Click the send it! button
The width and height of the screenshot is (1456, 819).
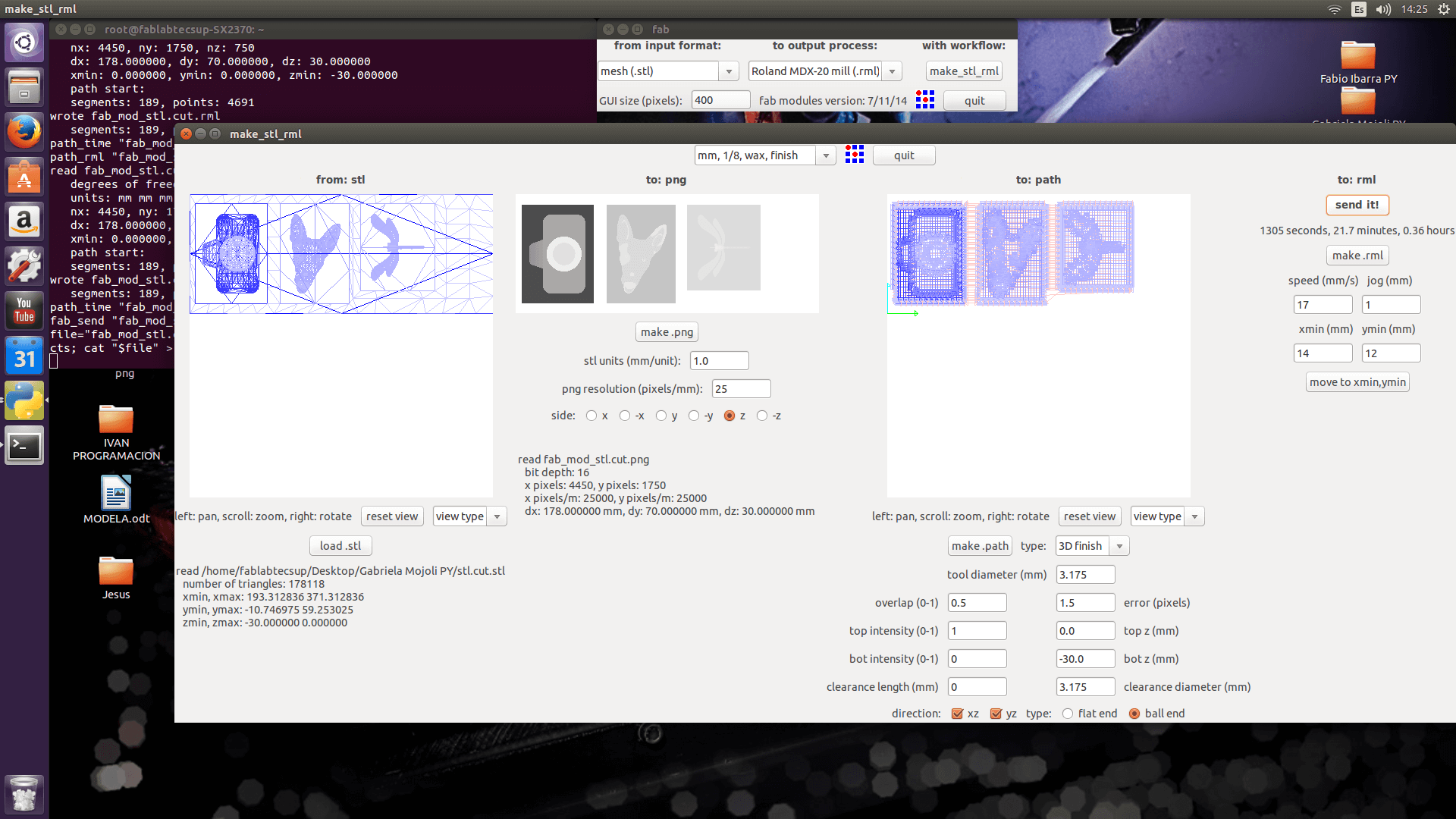pyautogui.click(x=1357, y=205)
